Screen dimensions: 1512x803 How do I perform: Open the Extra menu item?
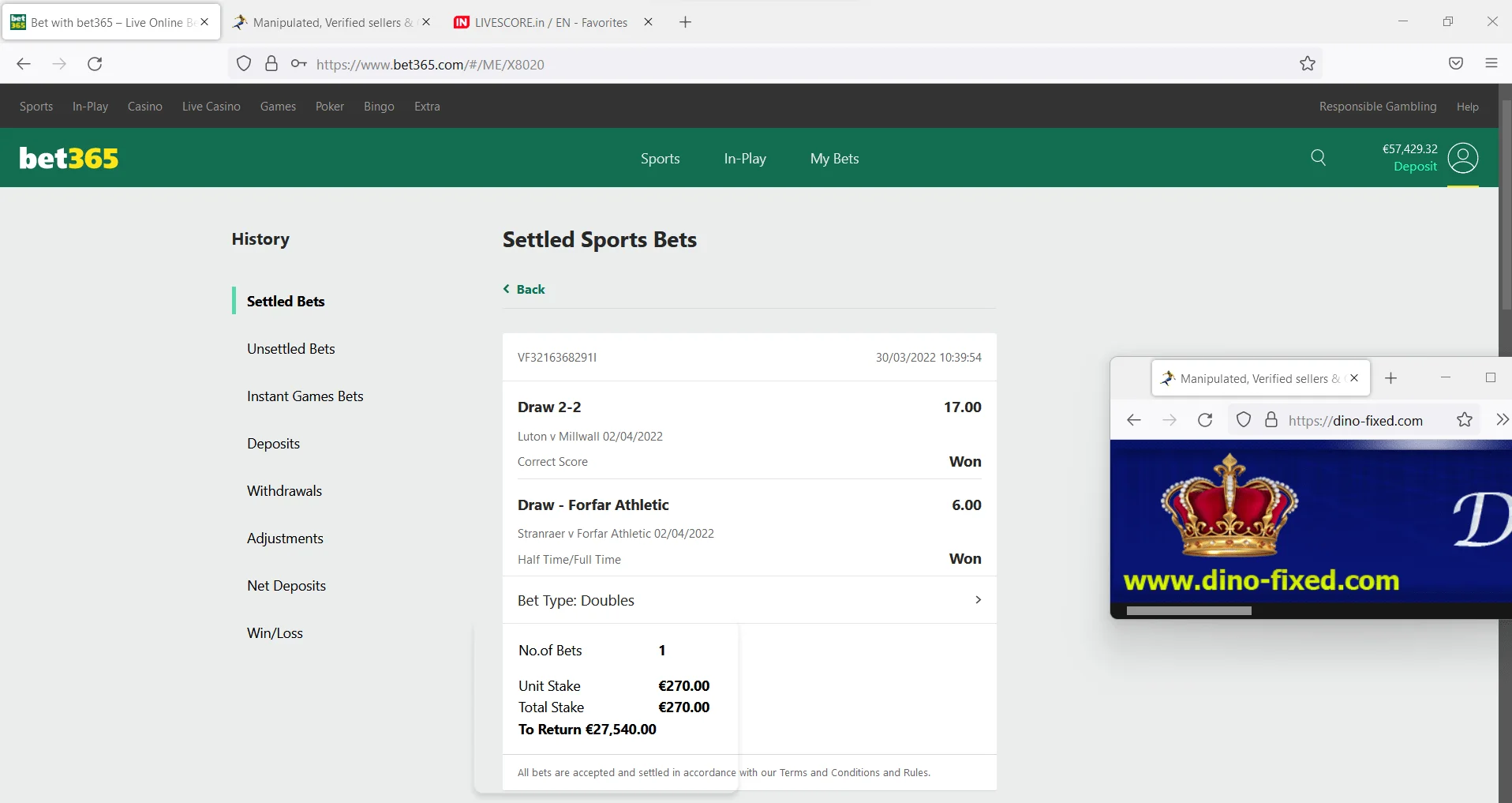point(427,107)
